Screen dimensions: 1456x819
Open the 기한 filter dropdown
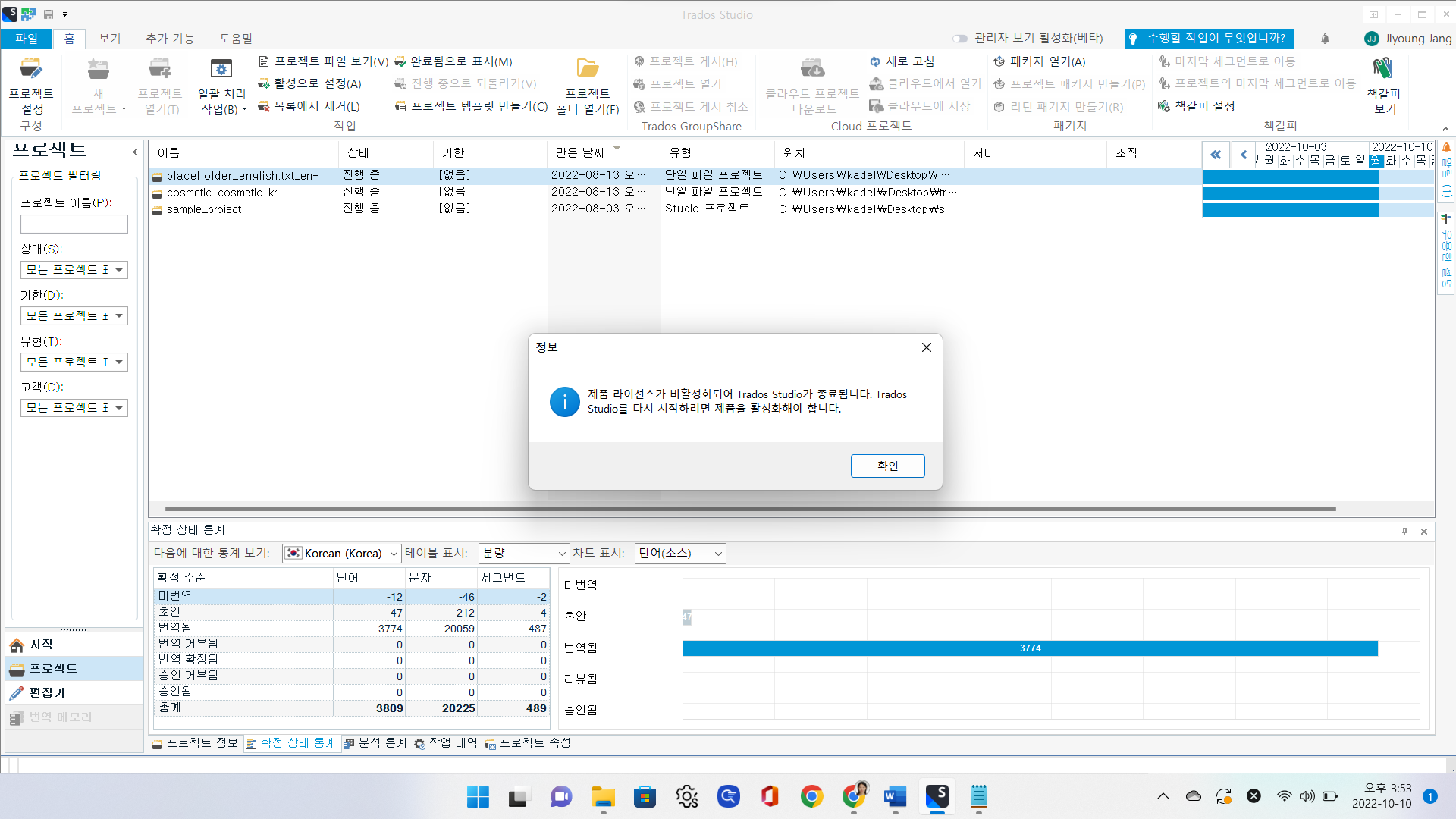click(74, 315)
